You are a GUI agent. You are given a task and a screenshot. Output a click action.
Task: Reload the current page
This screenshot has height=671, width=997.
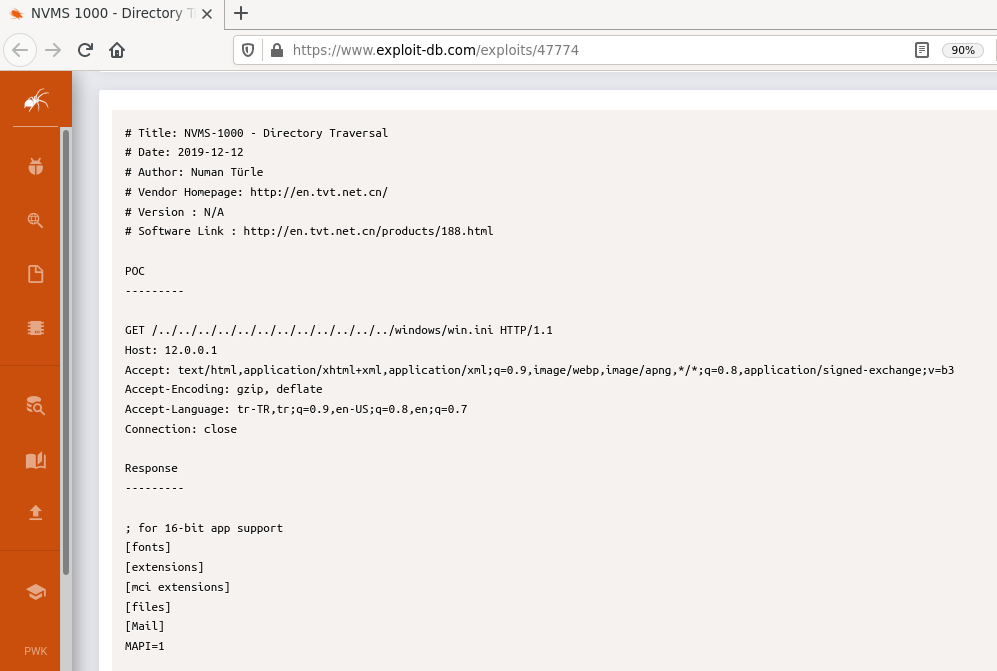pyautogui.click(x=85, y=50)
